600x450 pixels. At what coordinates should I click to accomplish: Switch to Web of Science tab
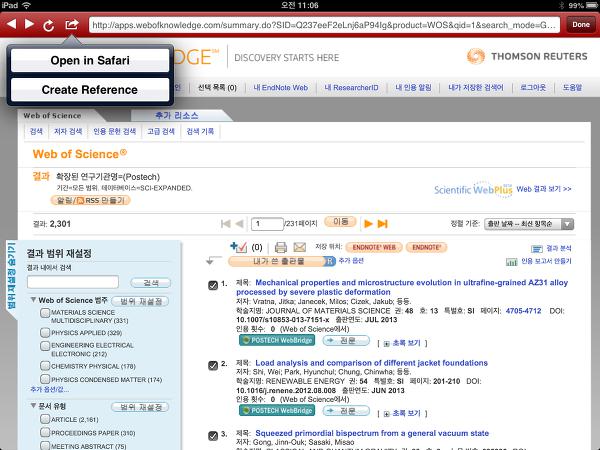click(52, 116)
